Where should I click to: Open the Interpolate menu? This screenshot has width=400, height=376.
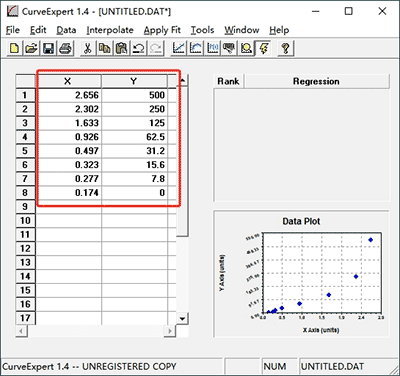pyautogui.click(x=110, y=30)
